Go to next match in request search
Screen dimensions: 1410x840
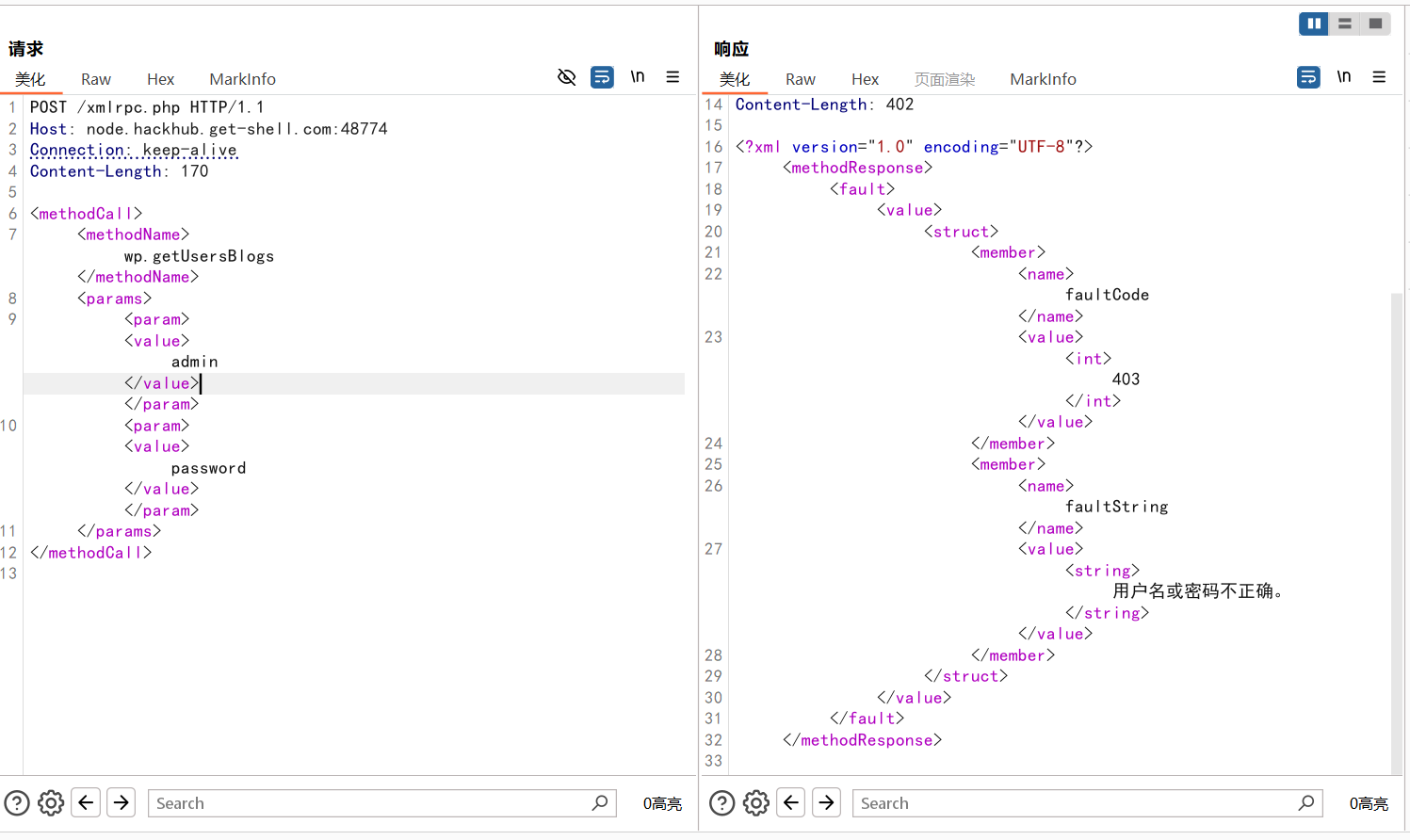coord(122,803)
